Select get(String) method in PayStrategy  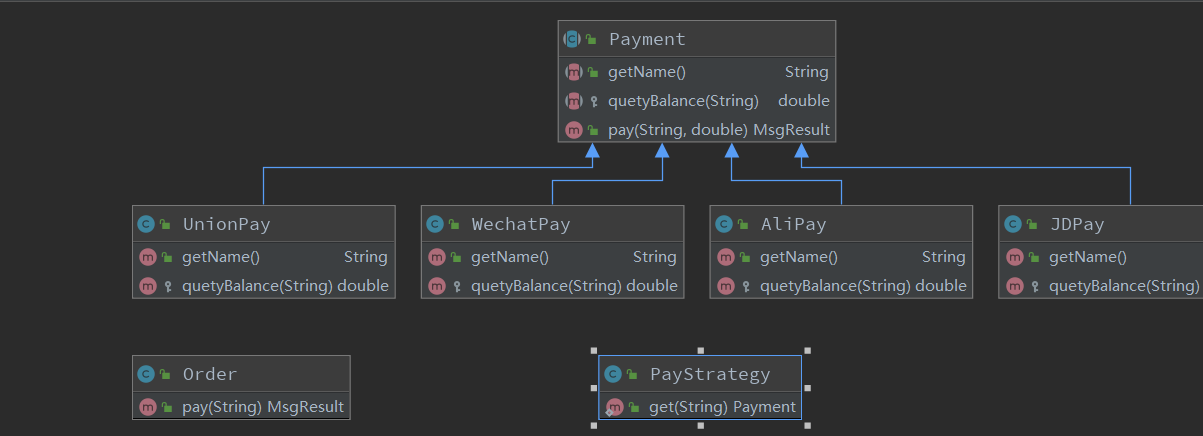(x=700, y=407)
